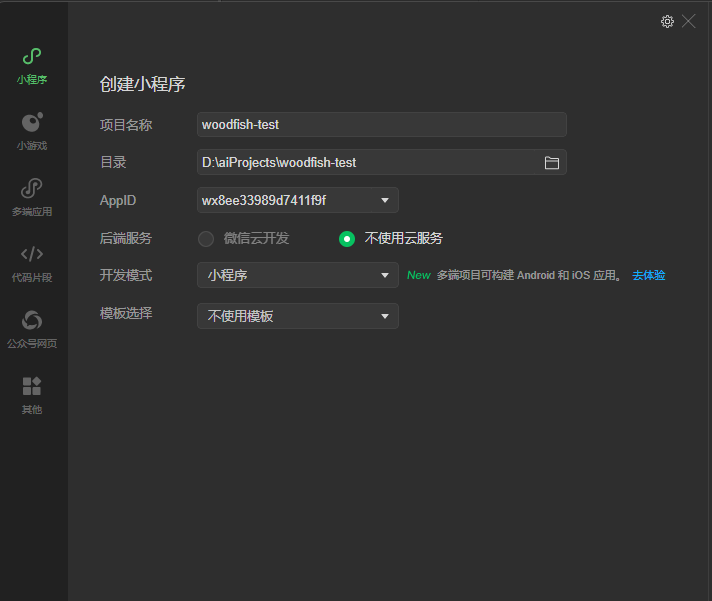Click the 开发模式 label
Screen dimensions: 712x601
pos(126,275)
